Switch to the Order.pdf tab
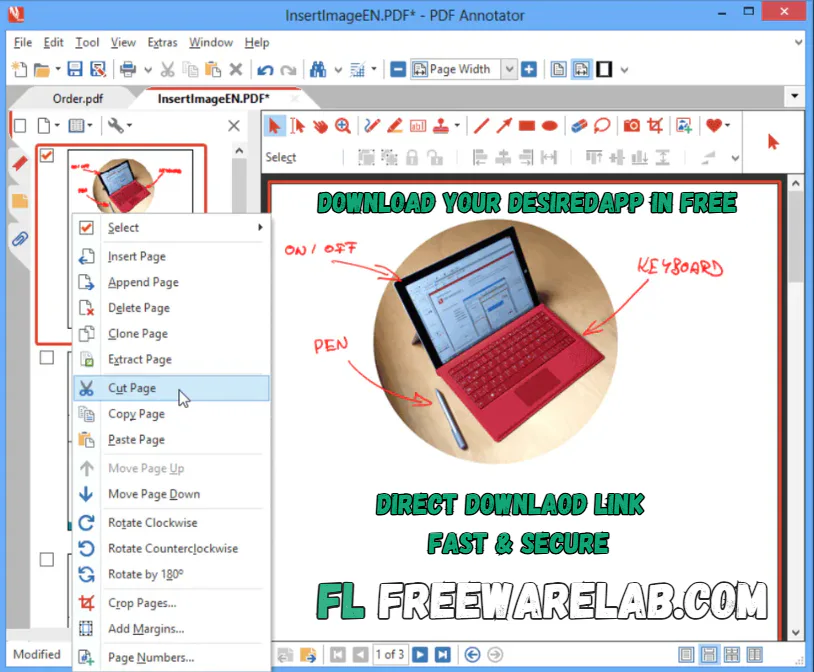The width and height of the screenshot is (814, 672). tap(78, 98)
